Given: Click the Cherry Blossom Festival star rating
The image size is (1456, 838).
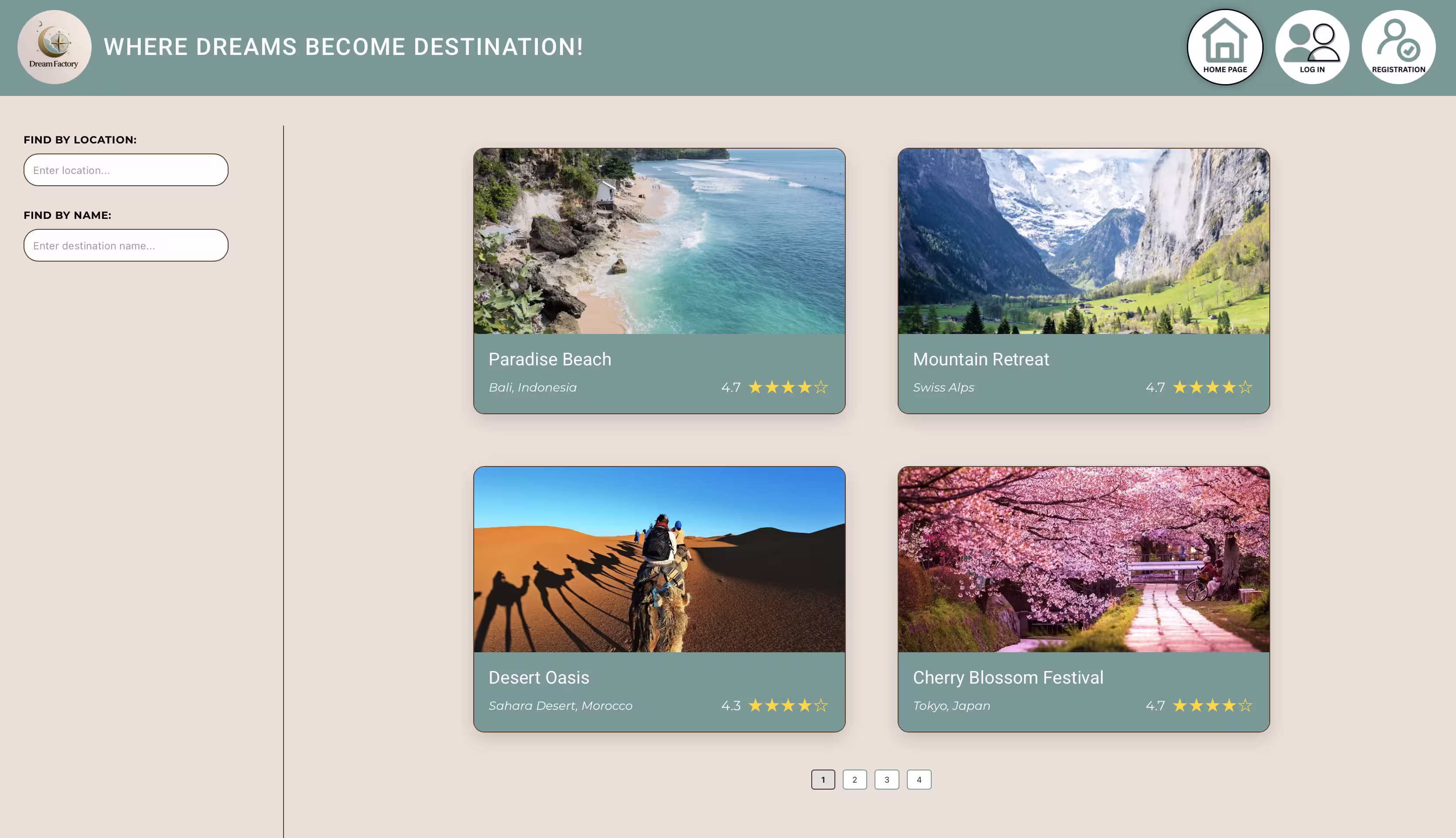Looking at the screenshot, I should tap(1212, 705).
